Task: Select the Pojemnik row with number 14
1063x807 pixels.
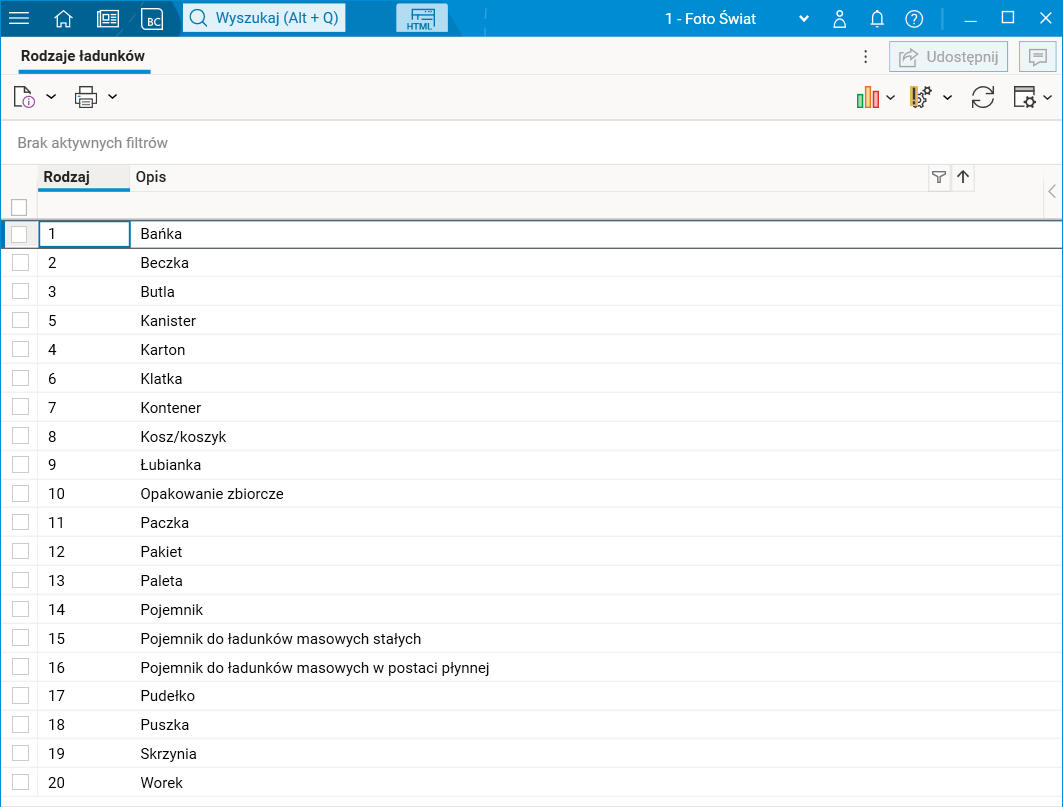Action: 532,609
